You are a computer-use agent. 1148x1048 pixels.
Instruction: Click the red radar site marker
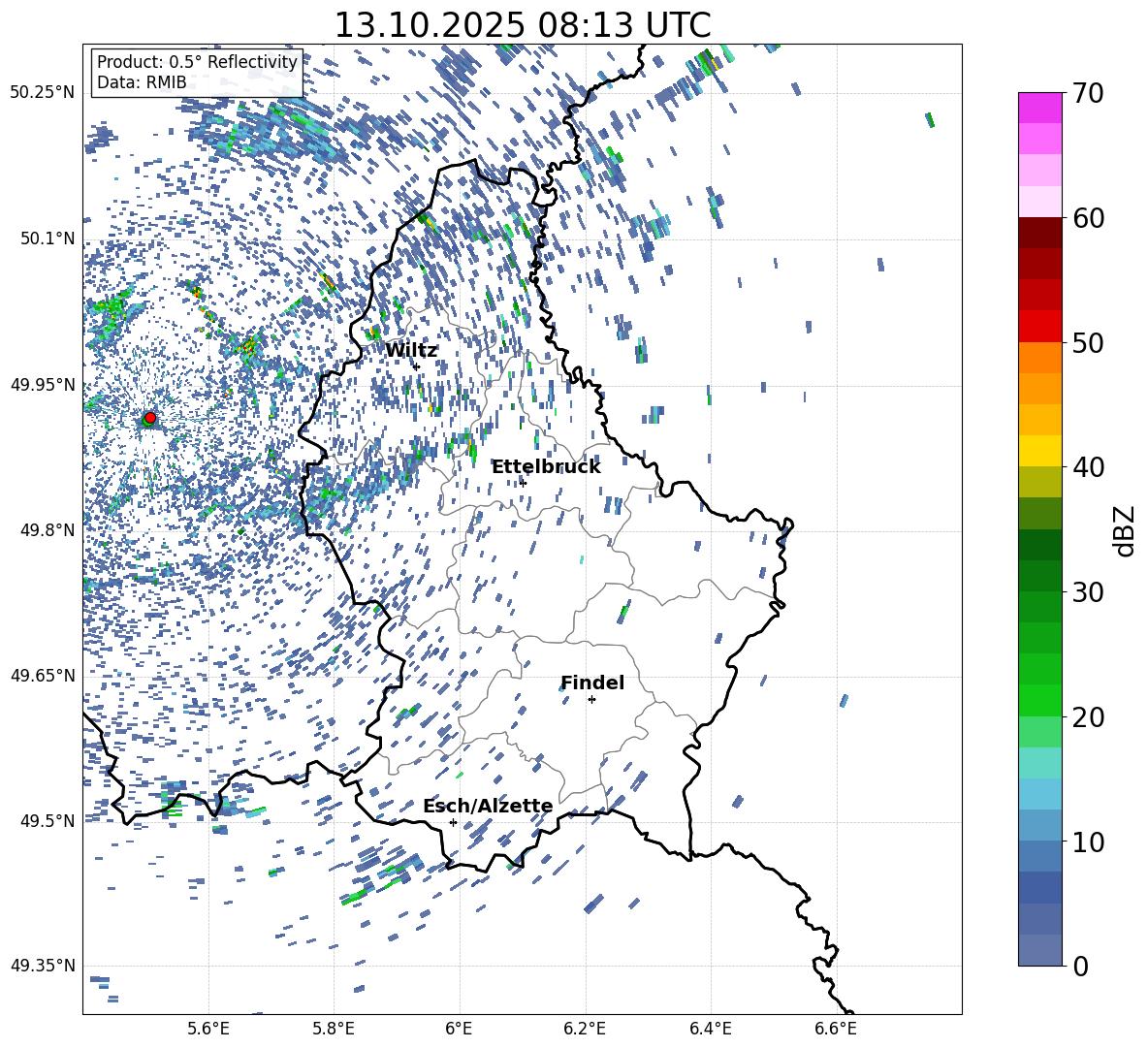(x=150, y=417)
